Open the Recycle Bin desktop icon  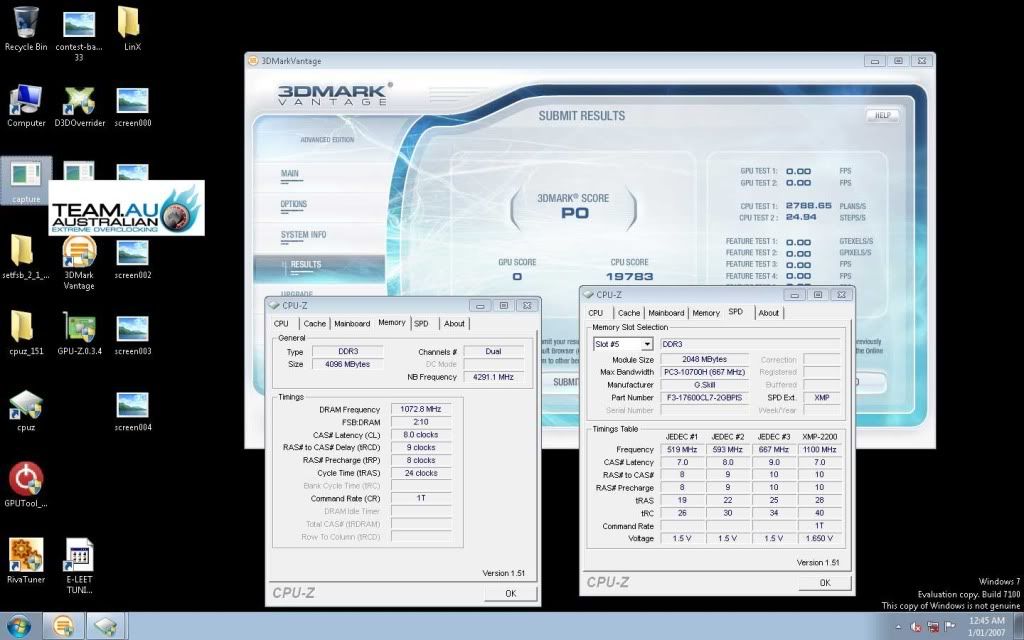[x=26, y=29]
